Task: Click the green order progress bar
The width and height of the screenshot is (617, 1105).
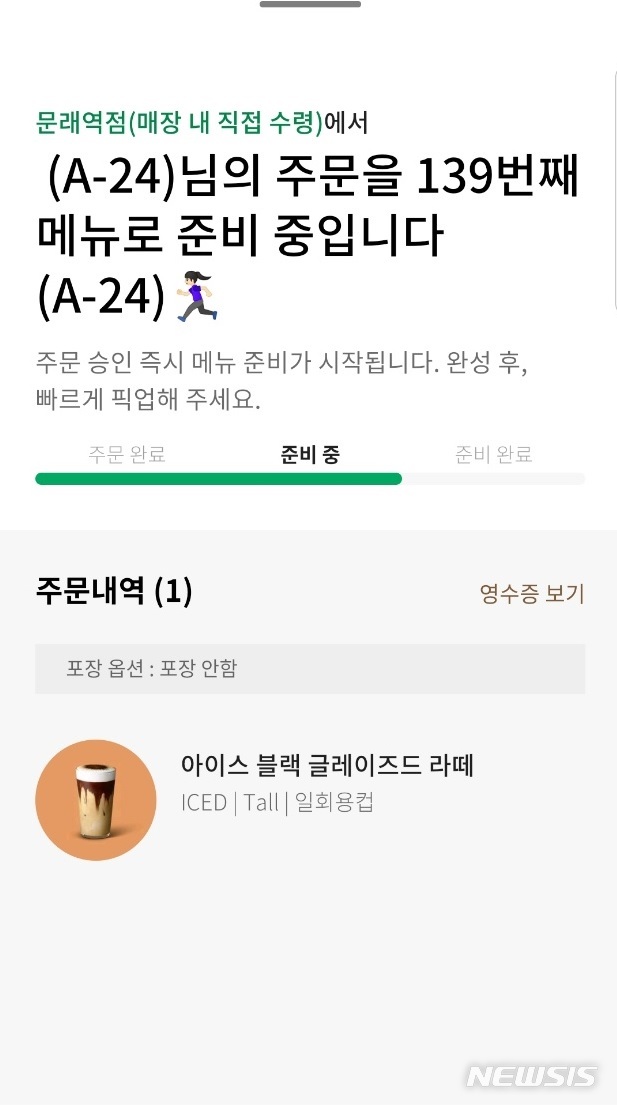Action: 219,478
